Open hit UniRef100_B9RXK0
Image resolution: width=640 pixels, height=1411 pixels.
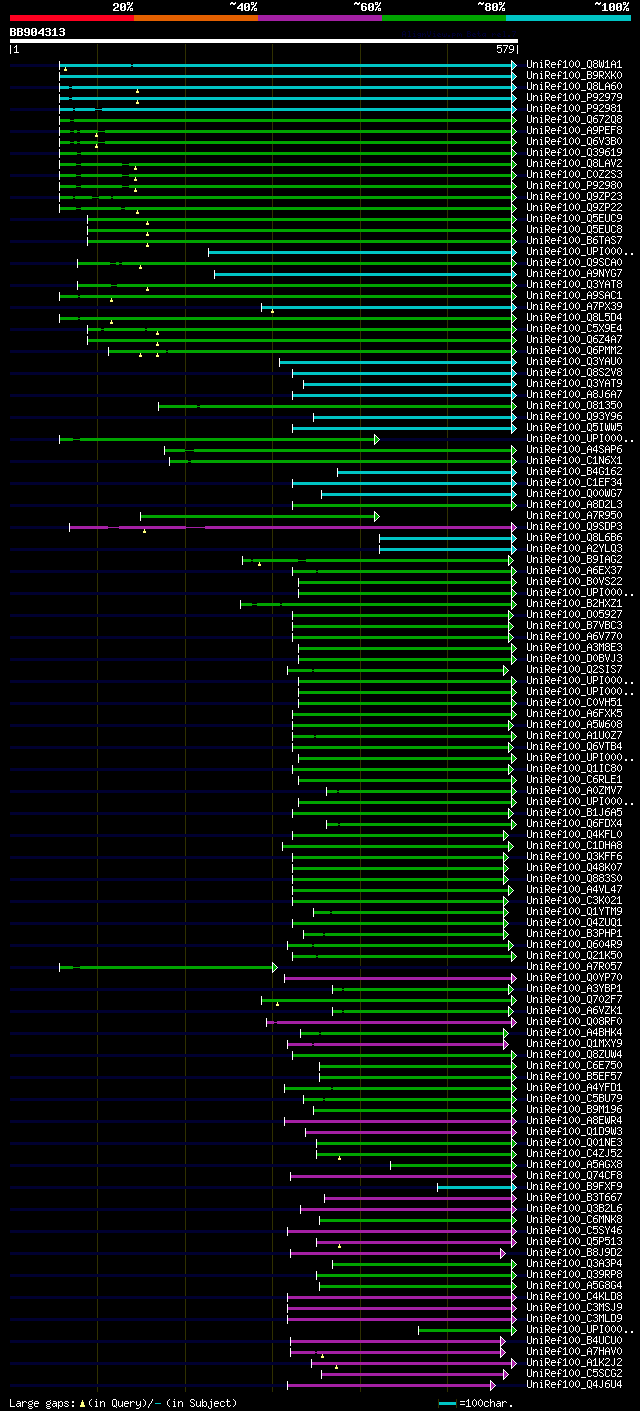click(x=574, y=76)
